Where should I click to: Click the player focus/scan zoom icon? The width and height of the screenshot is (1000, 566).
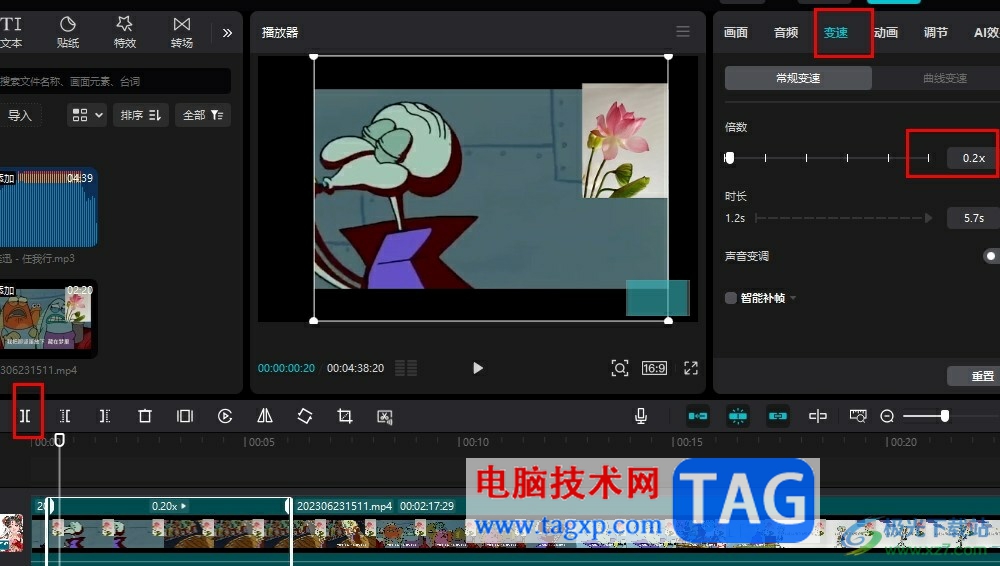(620, 368)
